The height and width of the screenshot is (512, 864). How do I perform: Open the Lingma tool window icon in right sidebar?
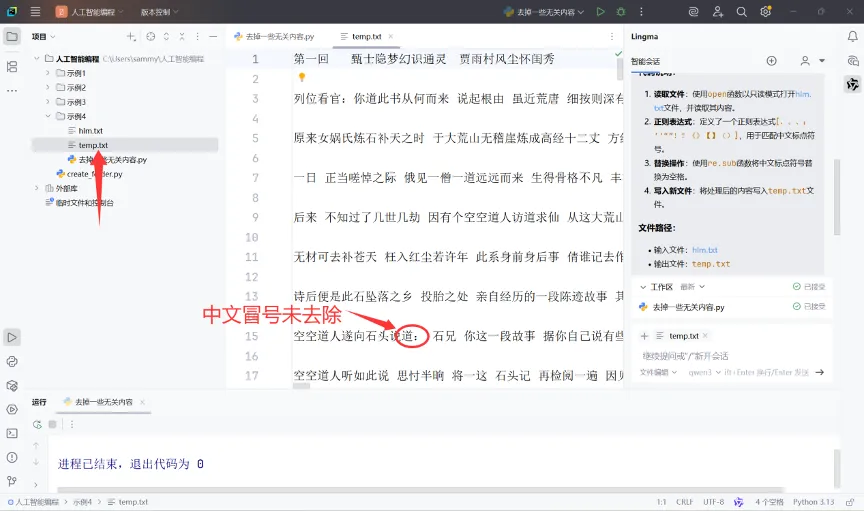(x=852, y=84)
